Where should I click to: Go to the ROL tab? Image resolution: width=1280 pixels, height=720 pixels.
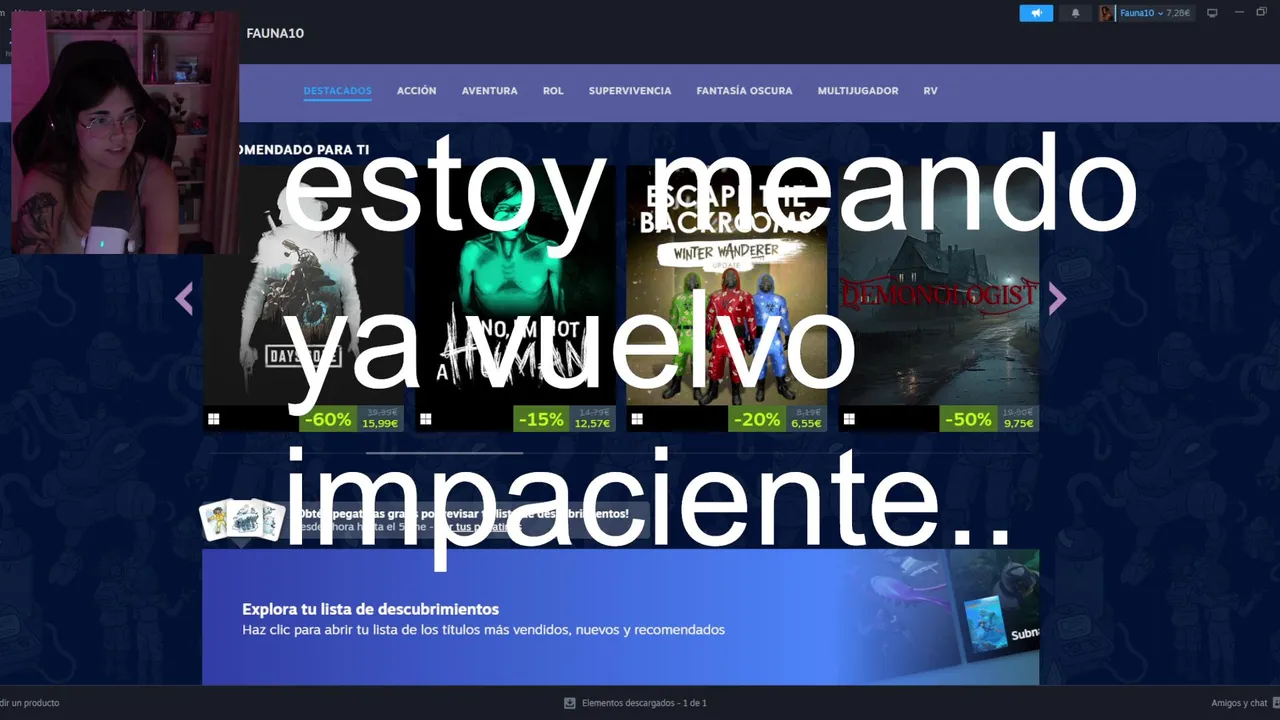pyautogui.click(x=553, y=91)
